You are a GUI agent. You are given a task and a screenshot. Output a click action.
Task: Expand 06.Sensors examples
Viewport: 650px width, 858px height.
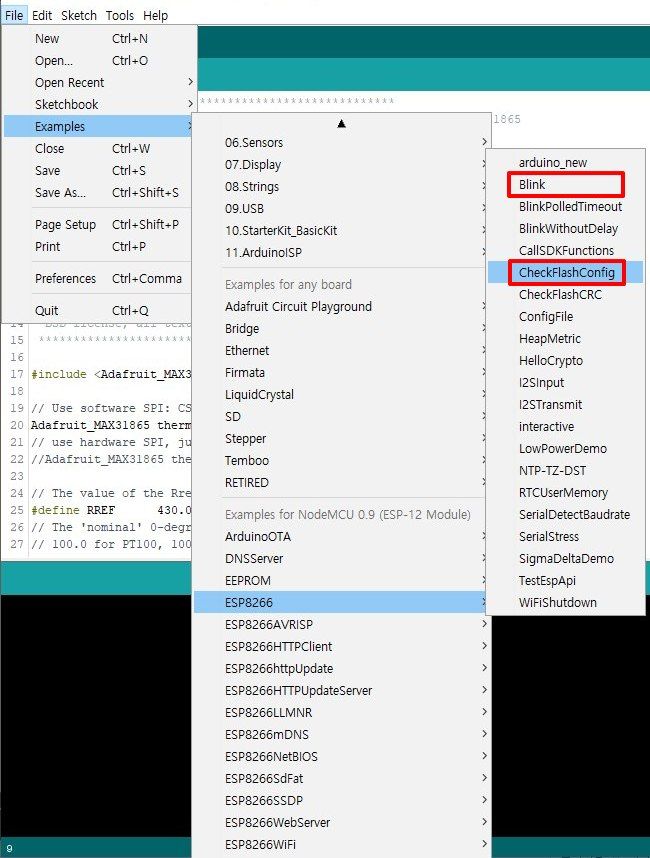(x=341, y=142)
